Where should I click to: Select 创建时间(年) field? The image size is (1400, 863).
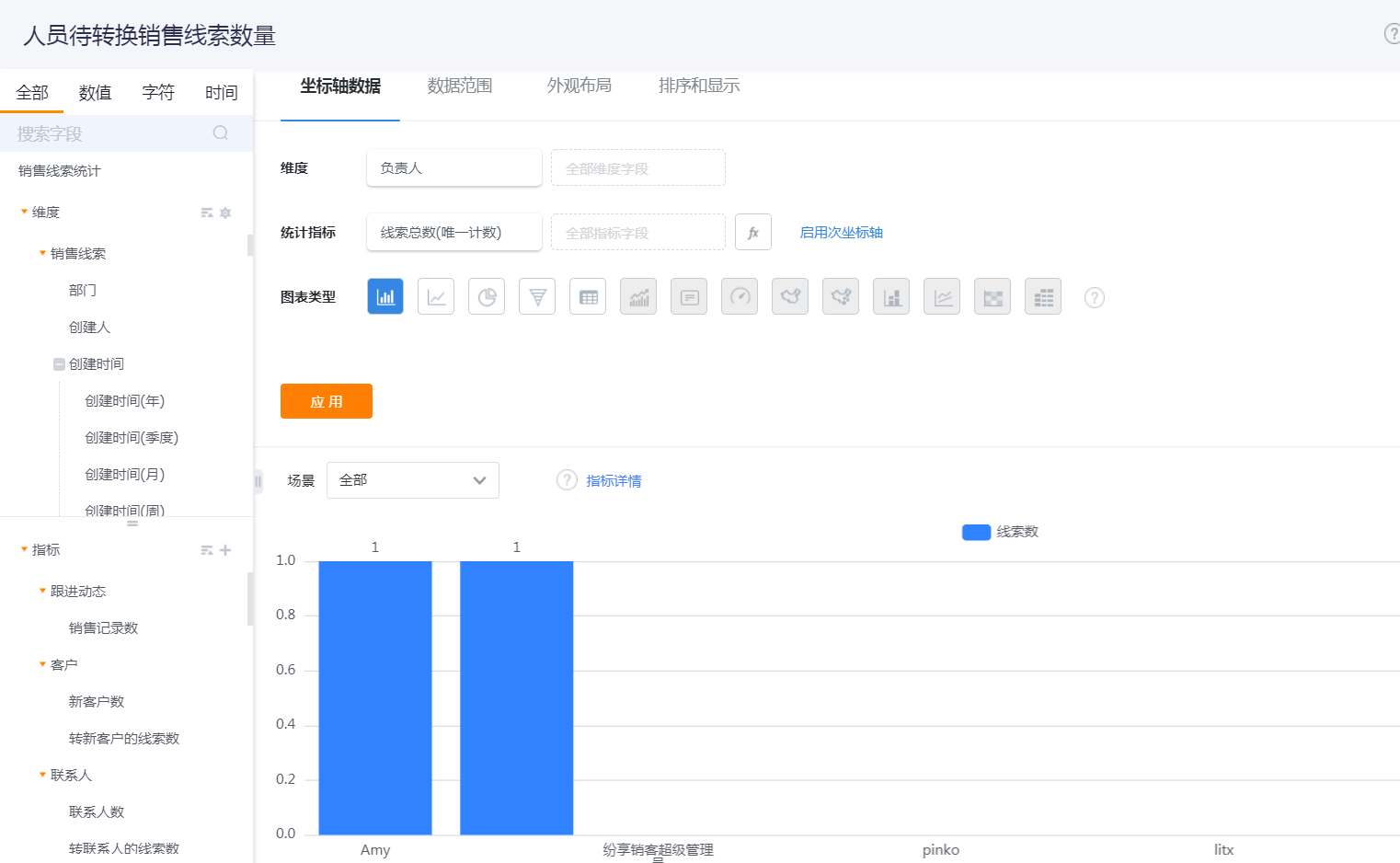click(x=125, y=400)
